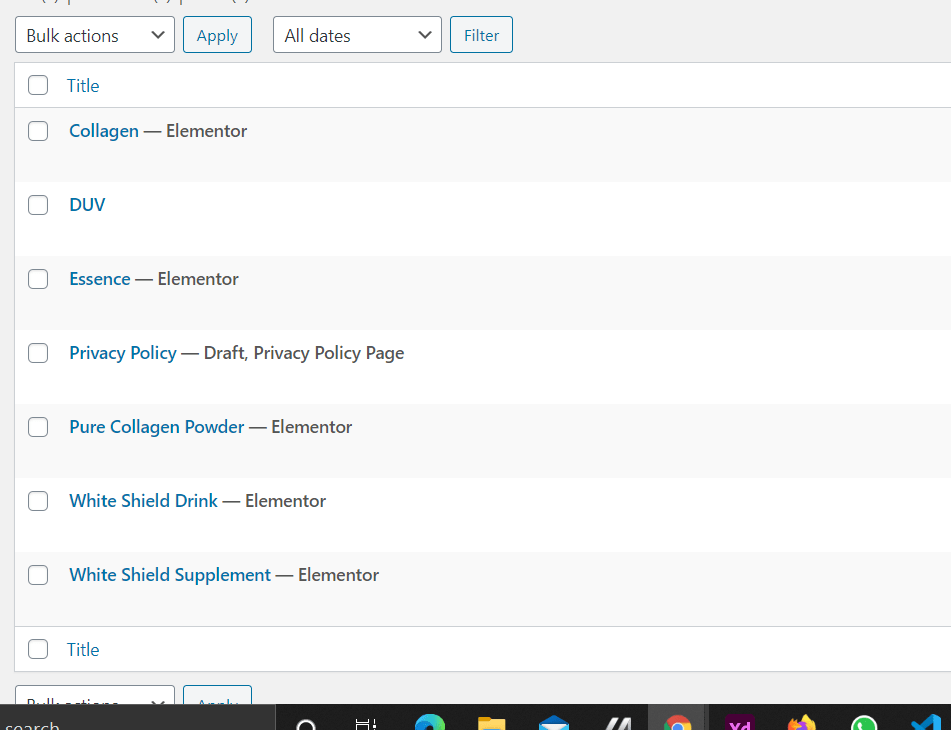Viewport: 951px width, 730px height.
Task: Select the White Shield Drink checkbox
Action: (38, 500)
